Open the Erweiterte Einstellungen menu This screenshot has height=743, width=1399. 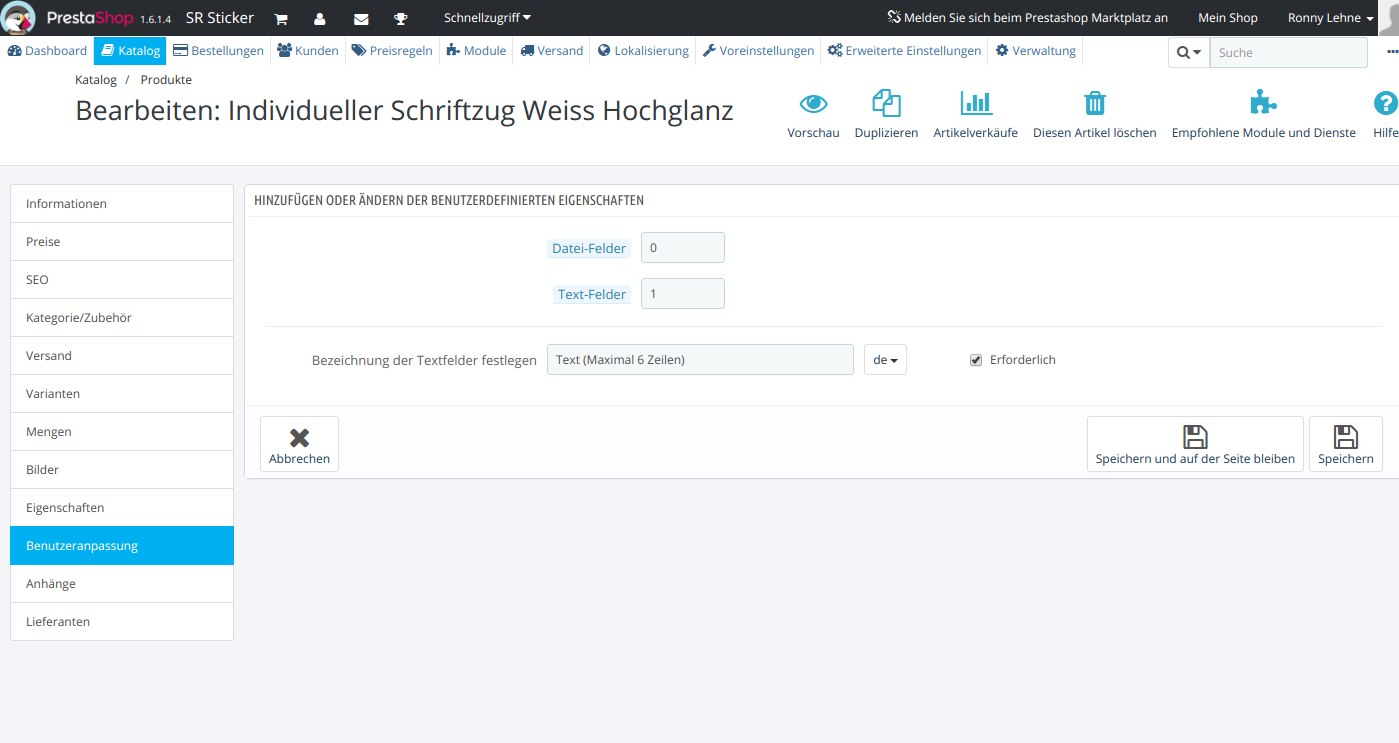point(905,51)
